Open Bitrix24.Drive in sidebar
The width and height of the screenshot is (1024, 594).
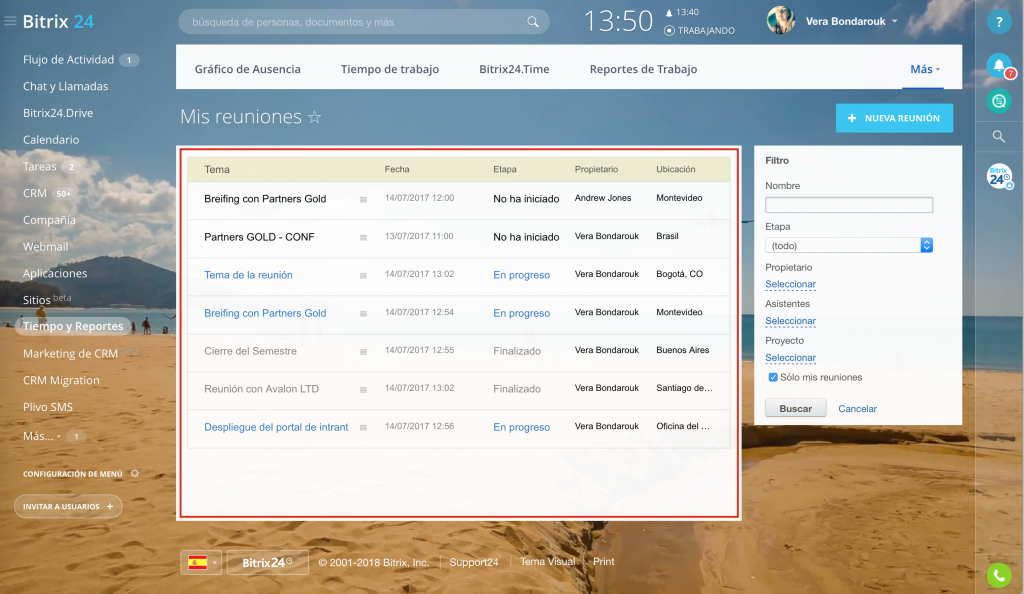[58, 113]
